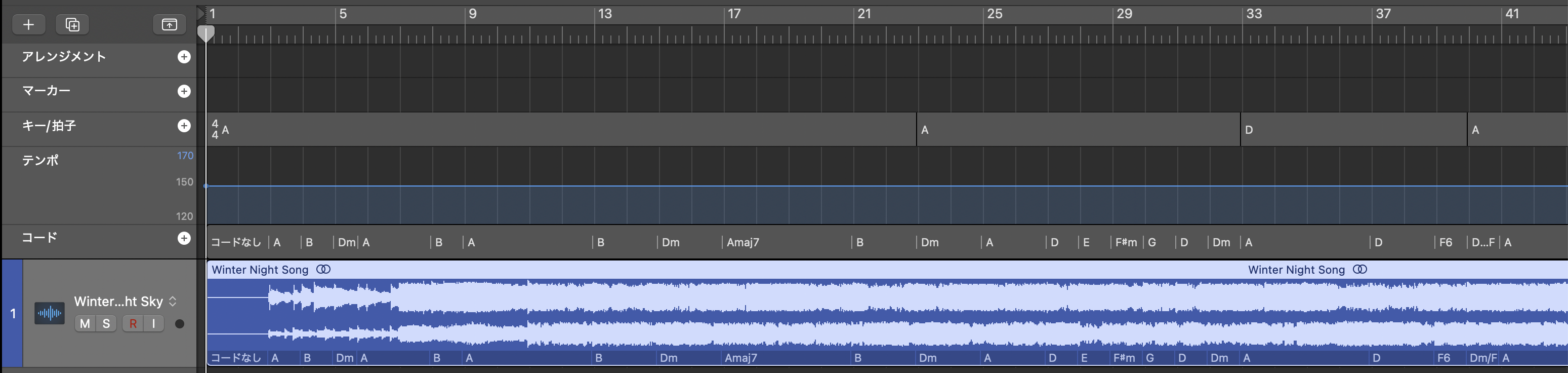The height and width of the screenshot is (373, 1568).
Task: Click the audio waveform track icon
Action: (49, 313)
